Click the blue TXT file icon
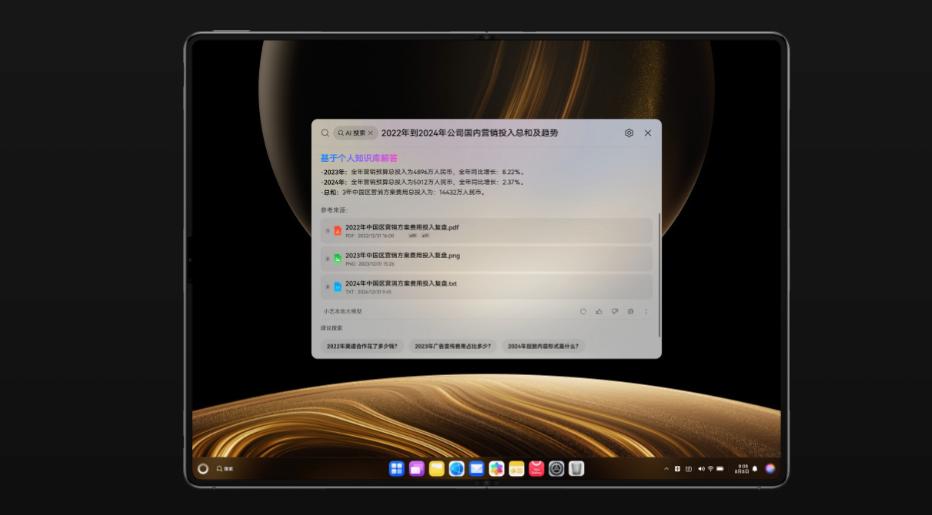Screen dimensions: 932x515 click(338, 287)
